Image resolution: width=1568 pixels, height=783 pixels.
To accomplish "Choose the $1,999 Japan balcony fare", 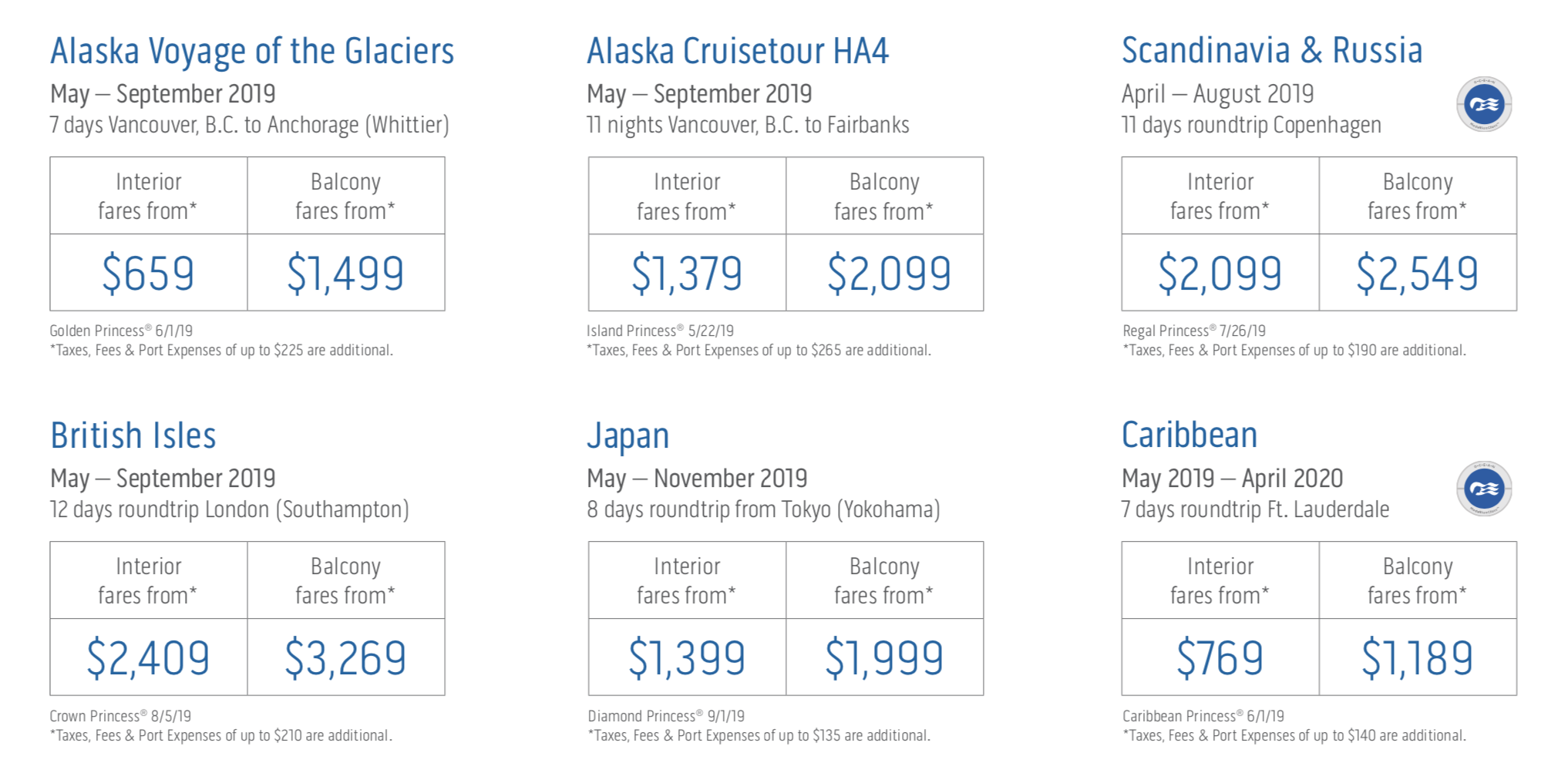I will click(x=884, y=658).
